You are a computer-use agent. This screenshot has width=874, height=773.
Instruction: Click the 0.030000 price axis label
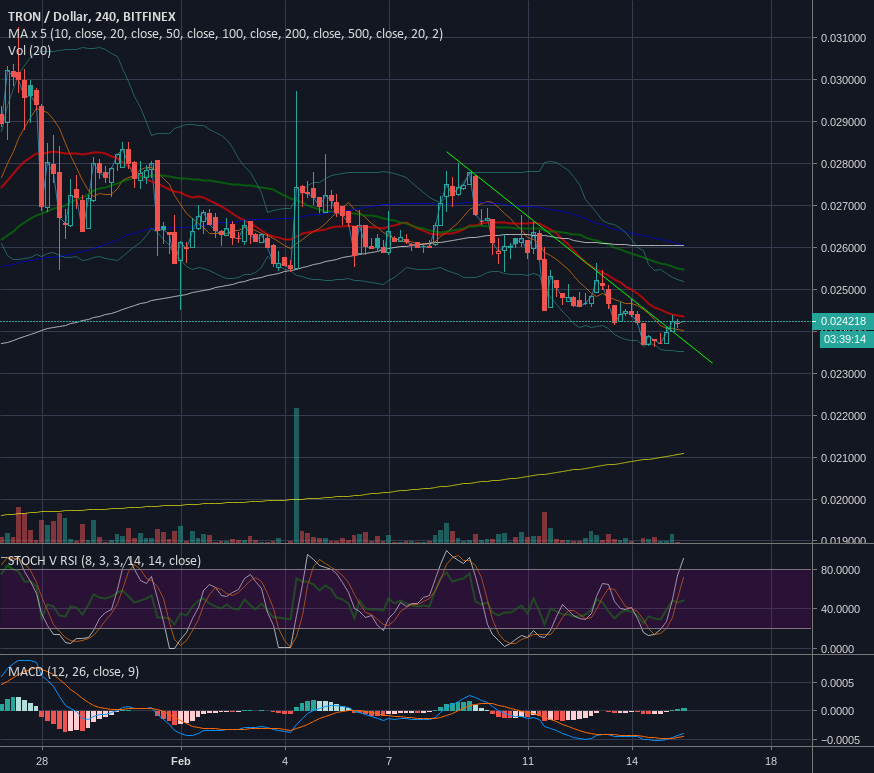843,80
